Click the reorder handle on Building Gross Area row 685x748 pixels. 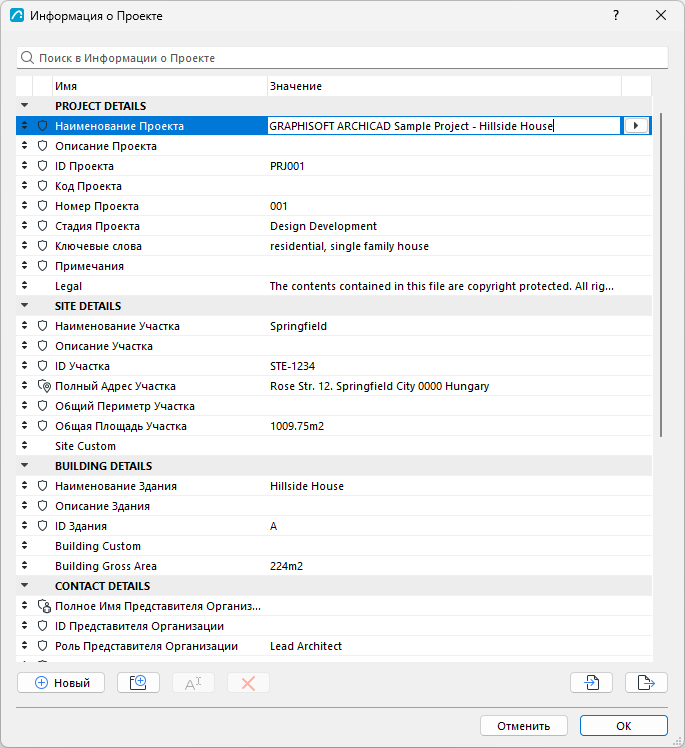point(24,566)
